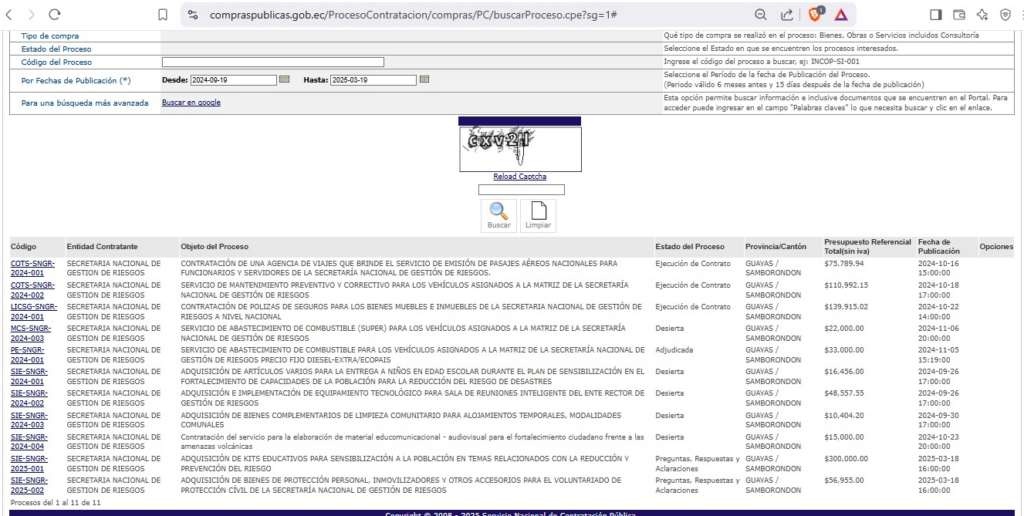Click the Tipo de compra label

coord(50,36)
